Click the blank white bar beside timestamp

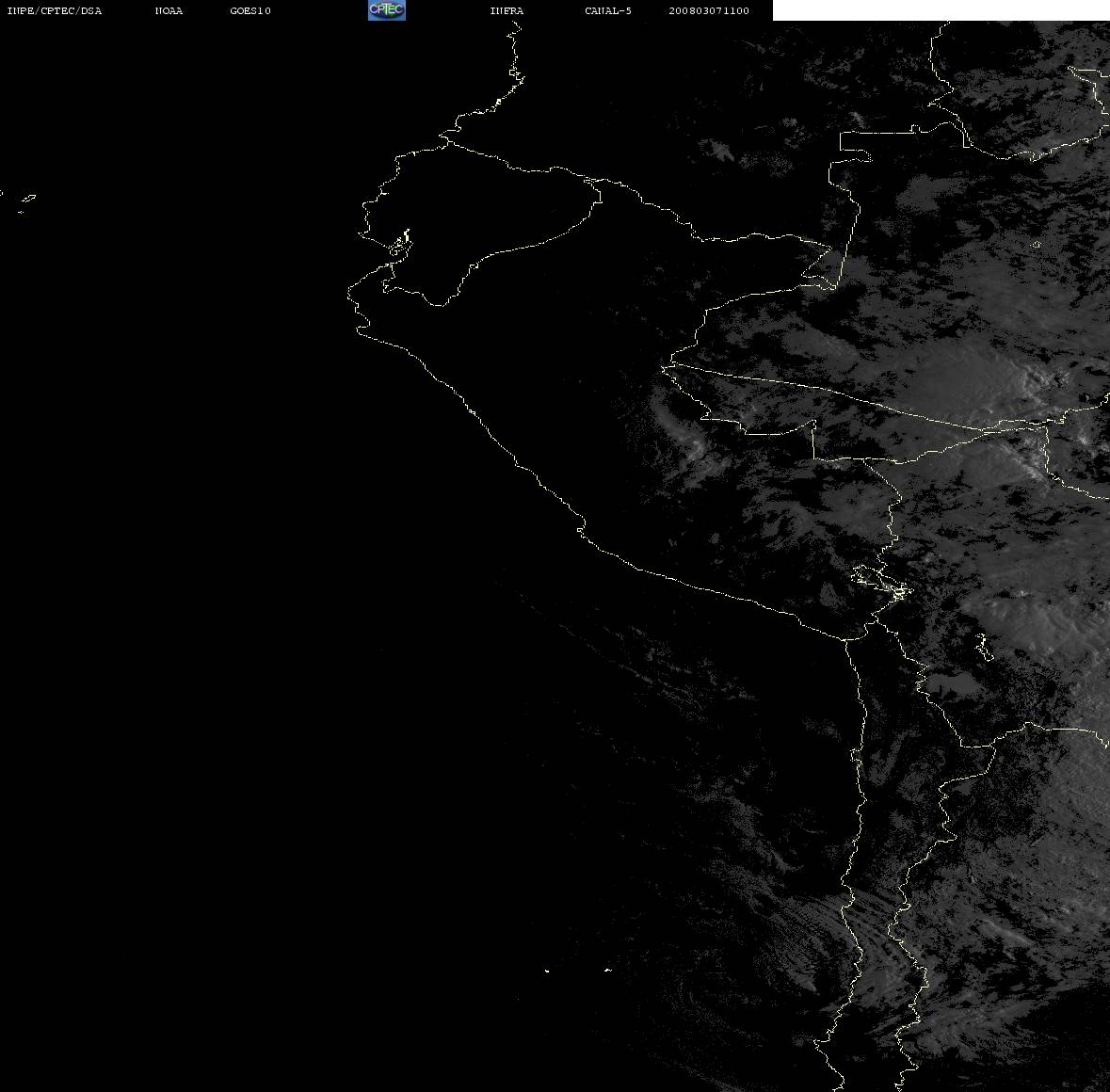click(x=941, y=10)
